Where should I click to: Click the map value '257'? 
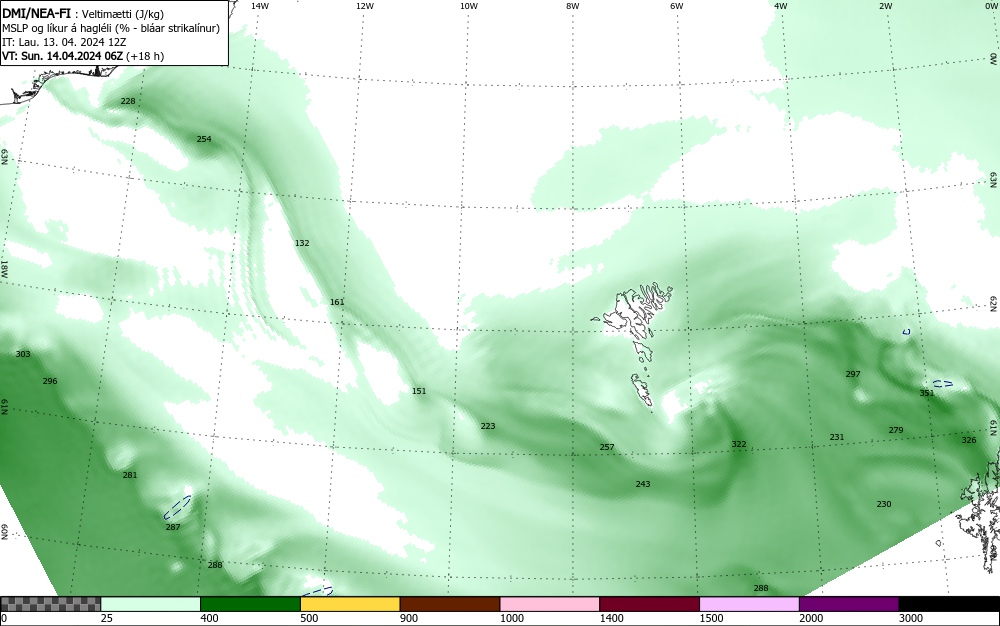pos(607,447)
